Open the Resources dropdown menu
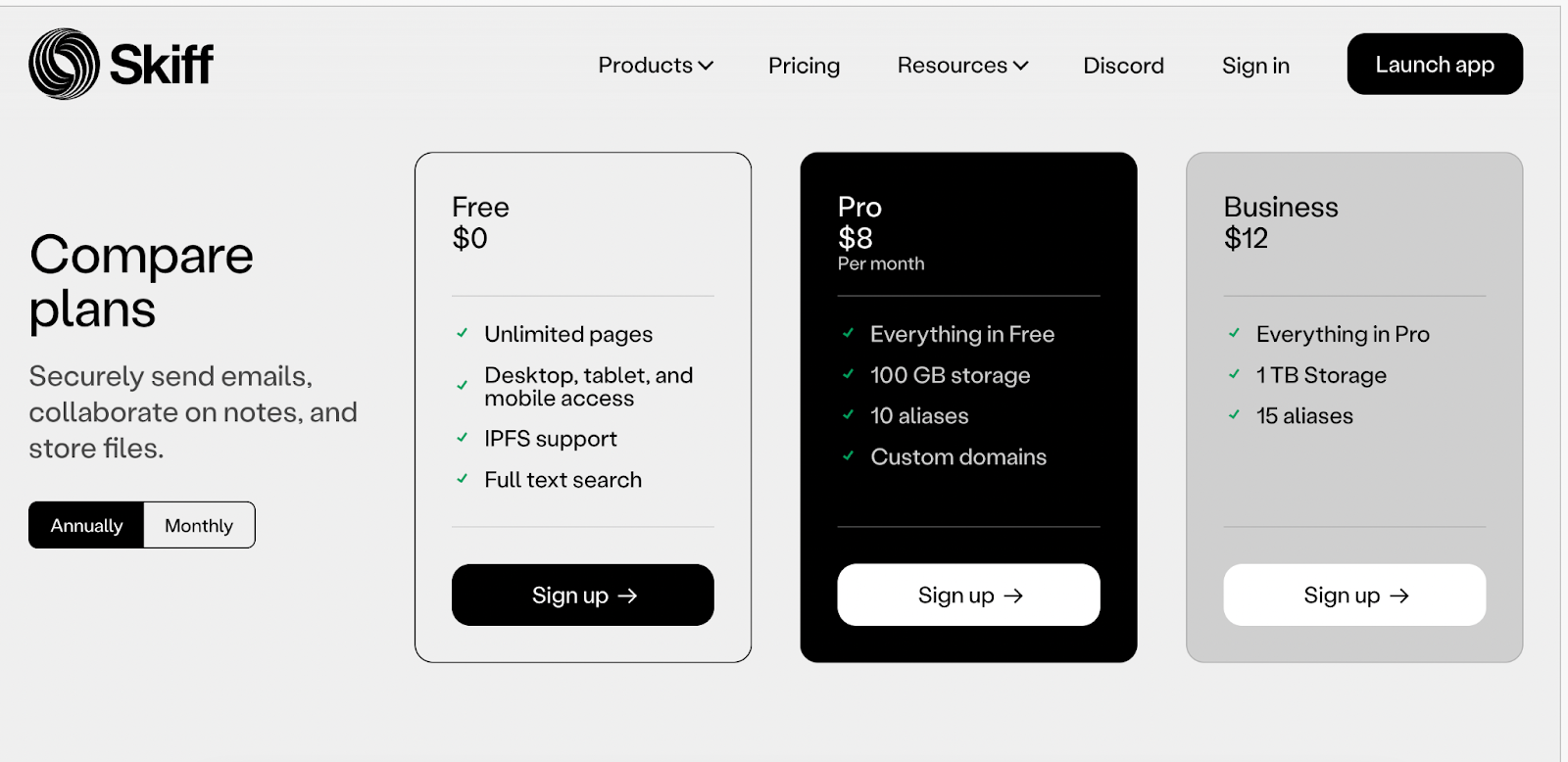 962,66
